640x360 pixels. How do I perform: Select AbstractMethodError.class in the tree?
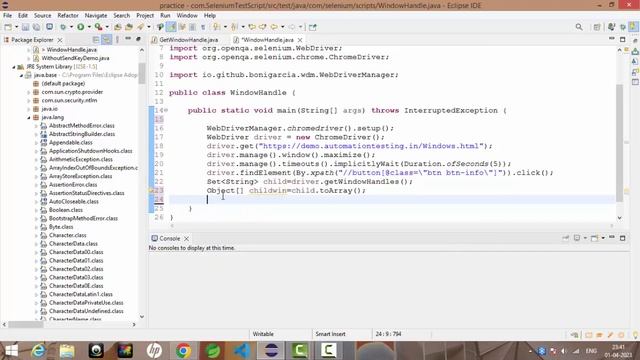(x=82, y=126)
